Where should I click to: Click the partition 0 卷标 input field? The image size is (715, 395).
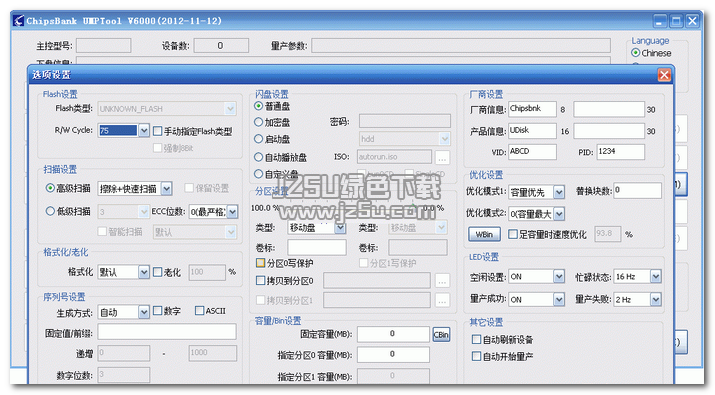(x=316, y=248)
